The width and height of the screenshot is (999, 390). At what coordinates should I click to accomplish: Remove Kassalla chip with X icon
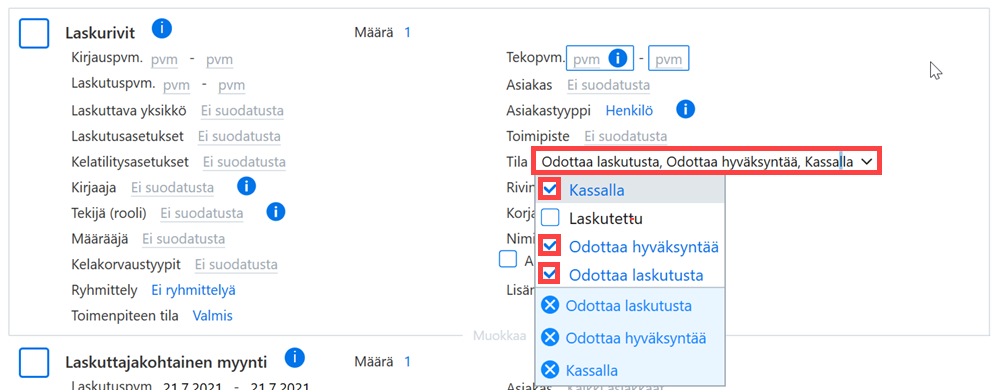(550, 370)
